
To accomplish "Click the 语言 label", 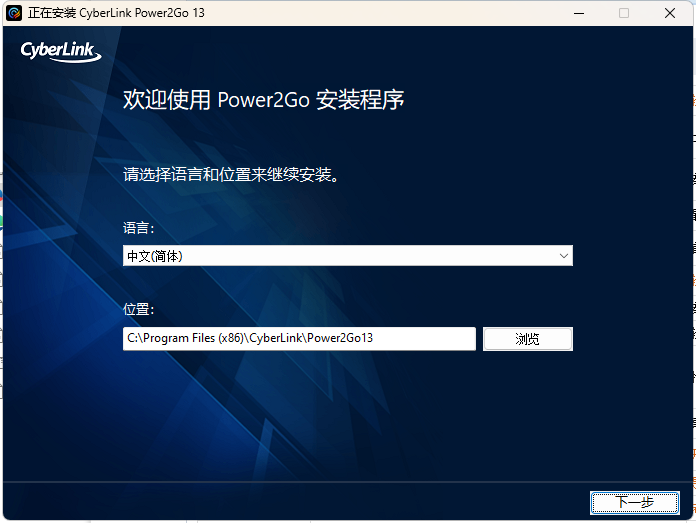I will 138,228.
